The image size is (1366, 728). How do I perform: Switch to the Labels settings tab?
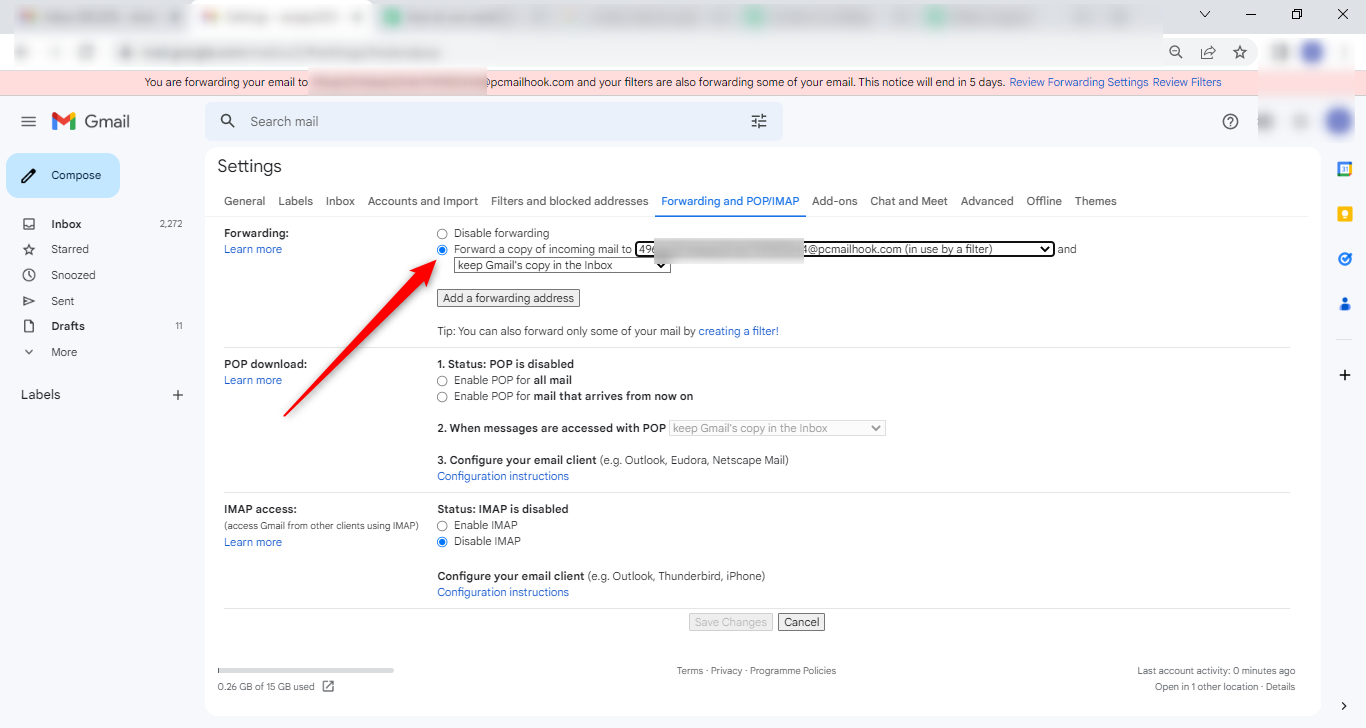click(x=296, y=201)
